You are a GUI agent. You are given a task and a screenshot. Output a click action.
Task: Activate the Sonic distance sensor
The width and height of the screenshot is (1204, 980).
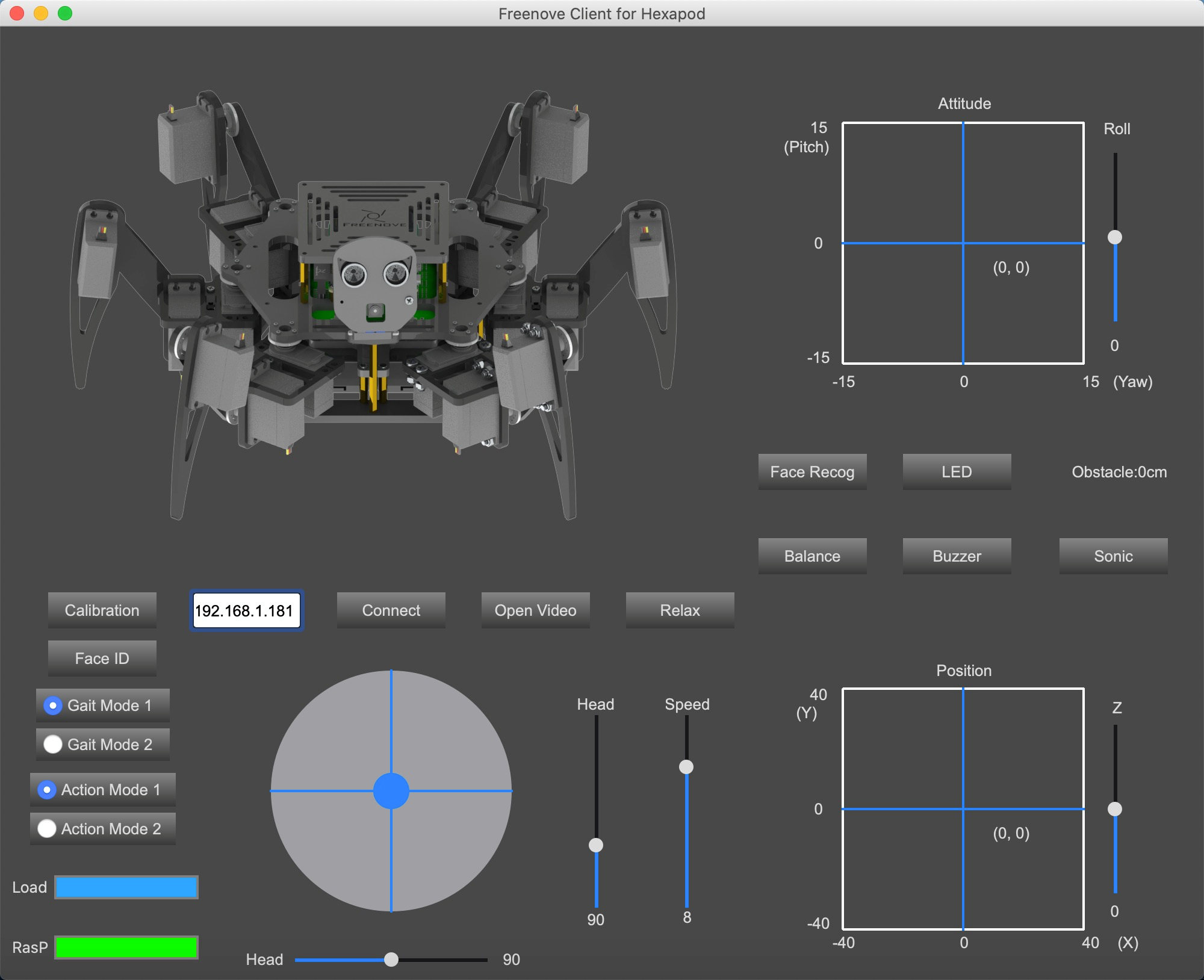(1114, 556)
